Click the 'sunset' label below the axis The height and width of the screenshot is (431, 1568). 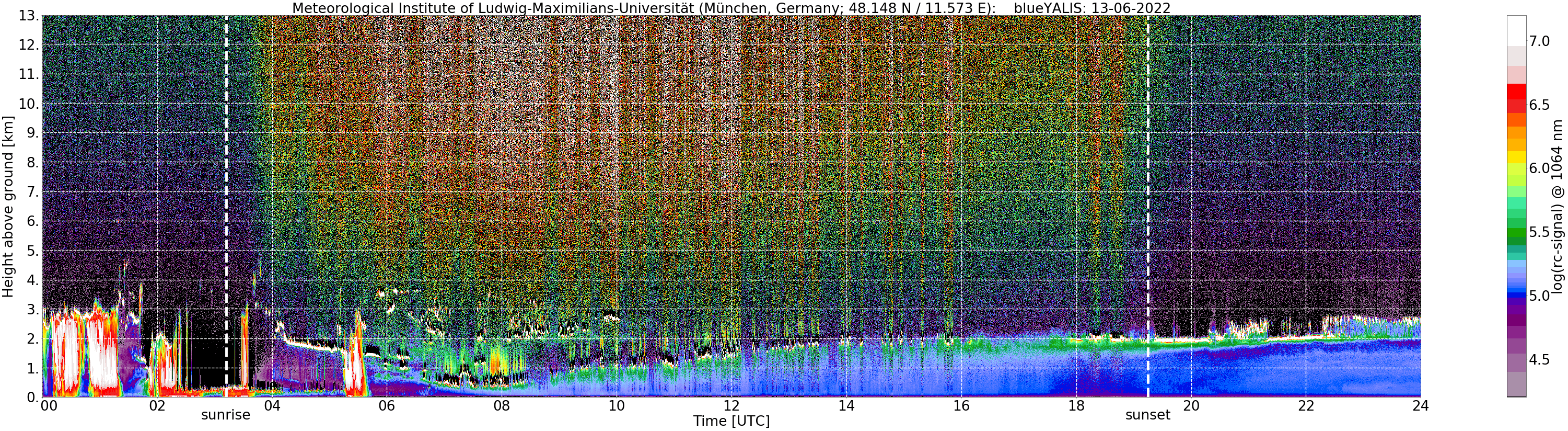tap(1147, 415)
